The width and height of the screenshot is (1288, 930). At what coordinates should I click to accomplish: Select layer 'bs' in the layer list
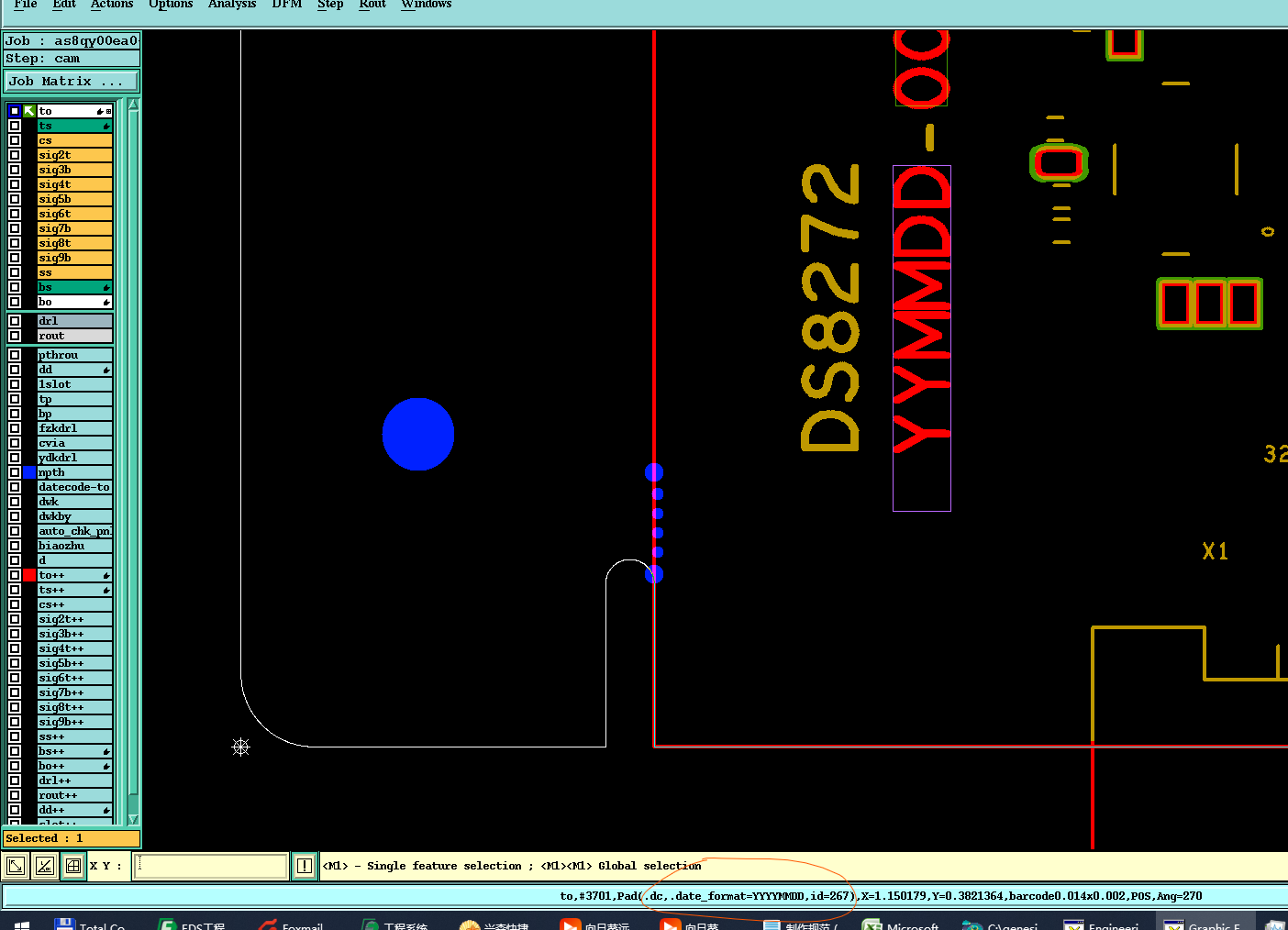click(75, 287)
